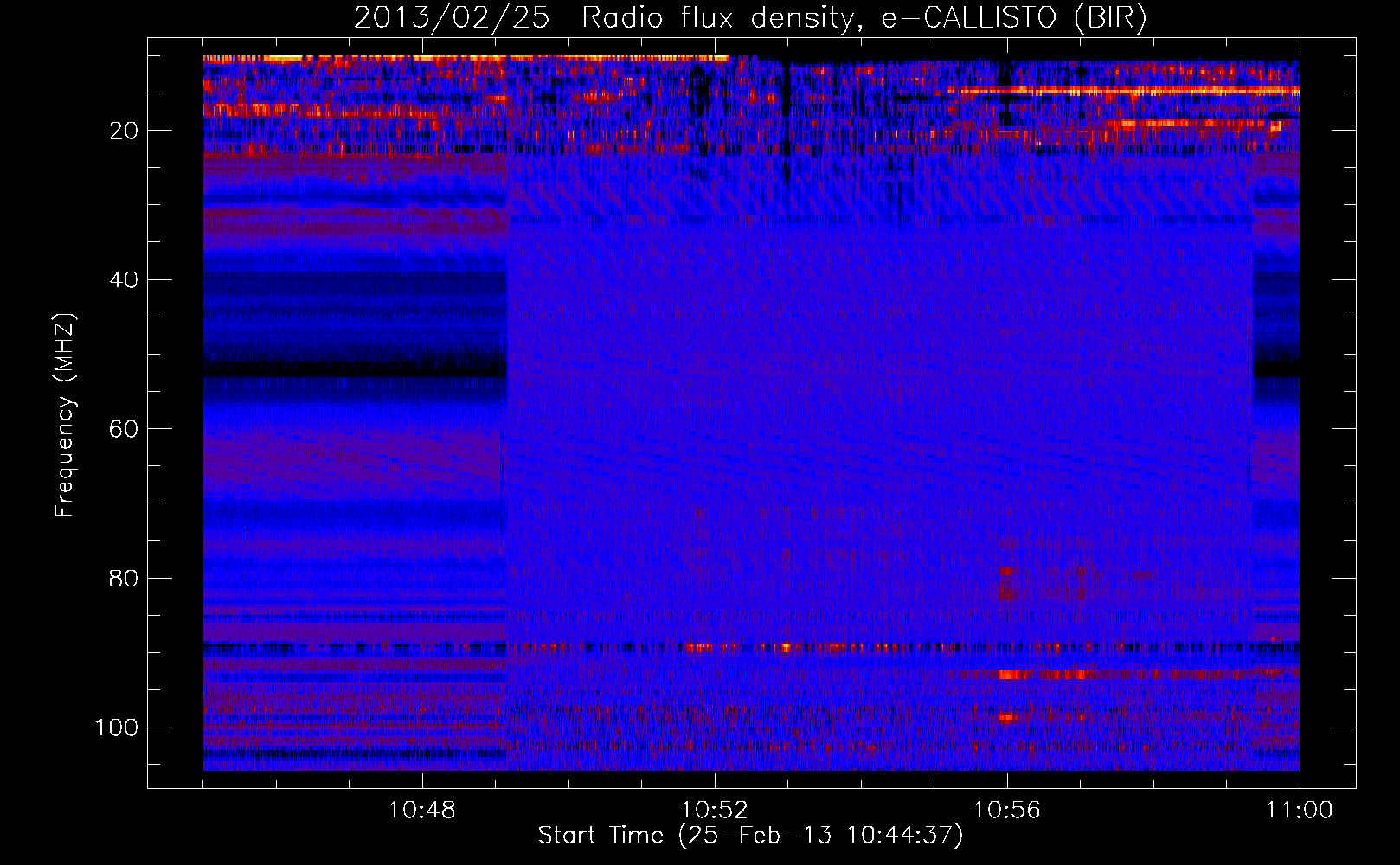This screenshot has width=1400, height=865.
Task: Select the 'Frequency (MHZ)' axis label
Action: point(65,415)
